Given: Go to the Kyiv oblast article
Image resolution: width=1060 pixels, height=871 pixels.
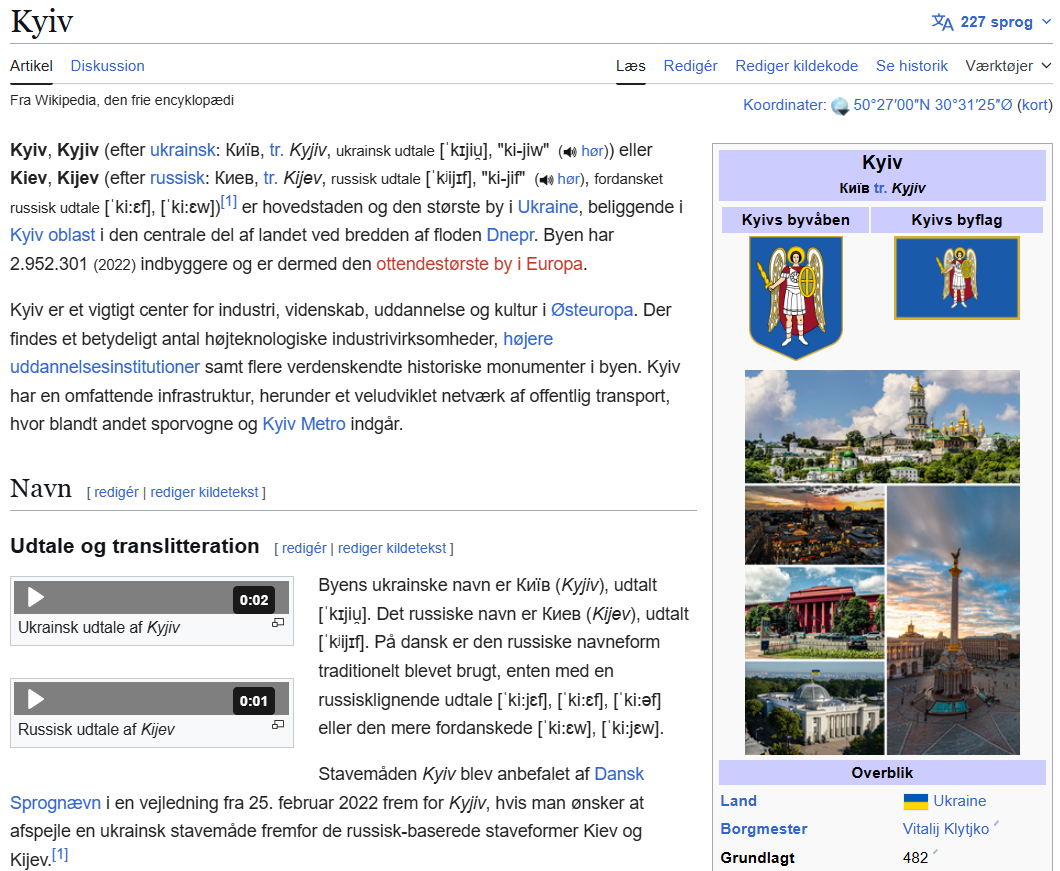Looking at the screenshot, I should 53,235.
